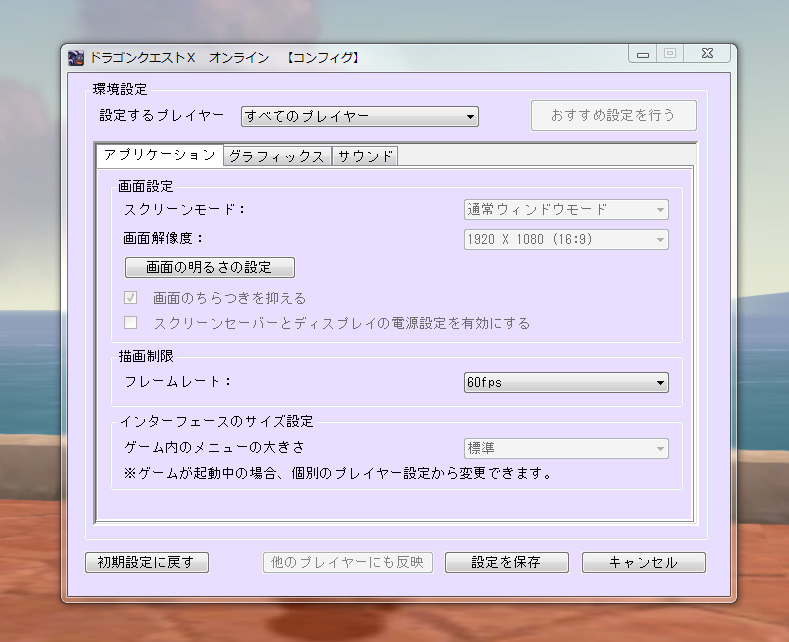Click the maximize window button
The image size is (789, 642).
tap(670, 54)
